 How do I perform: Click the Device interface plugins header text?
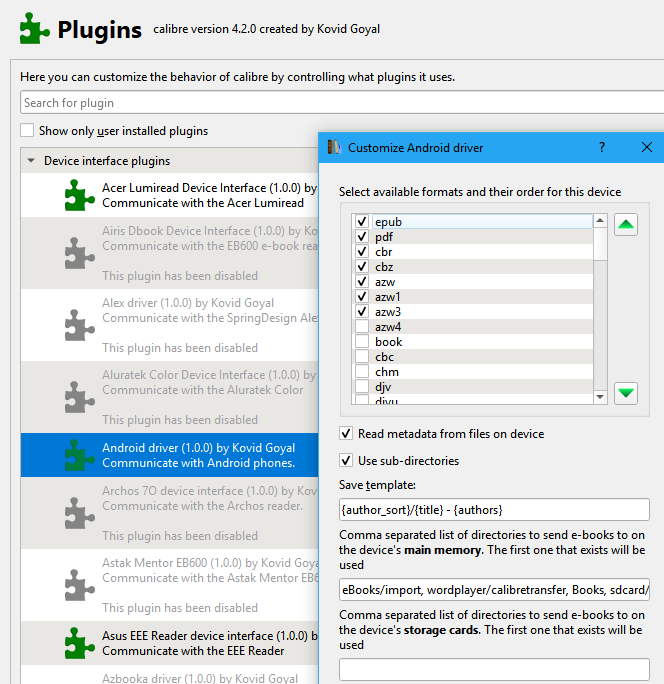click(107, 161)
